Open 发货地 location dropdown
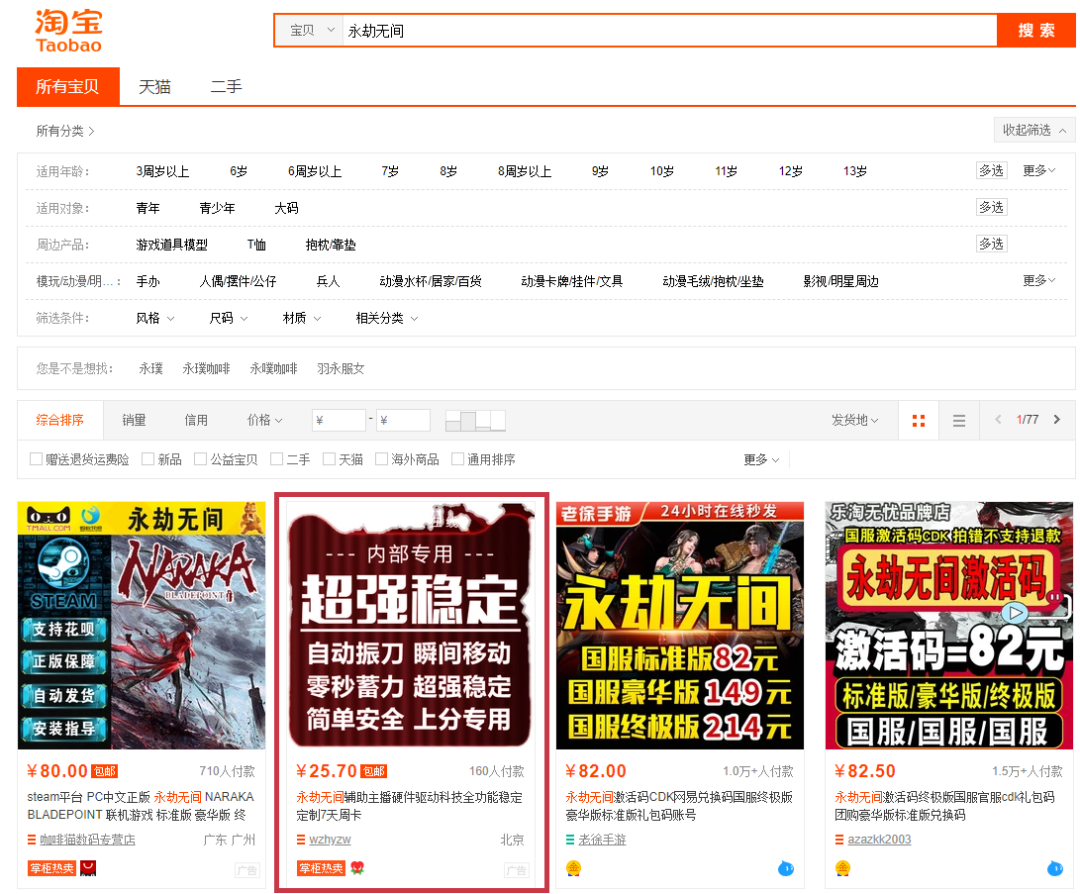 coord(855,420)
